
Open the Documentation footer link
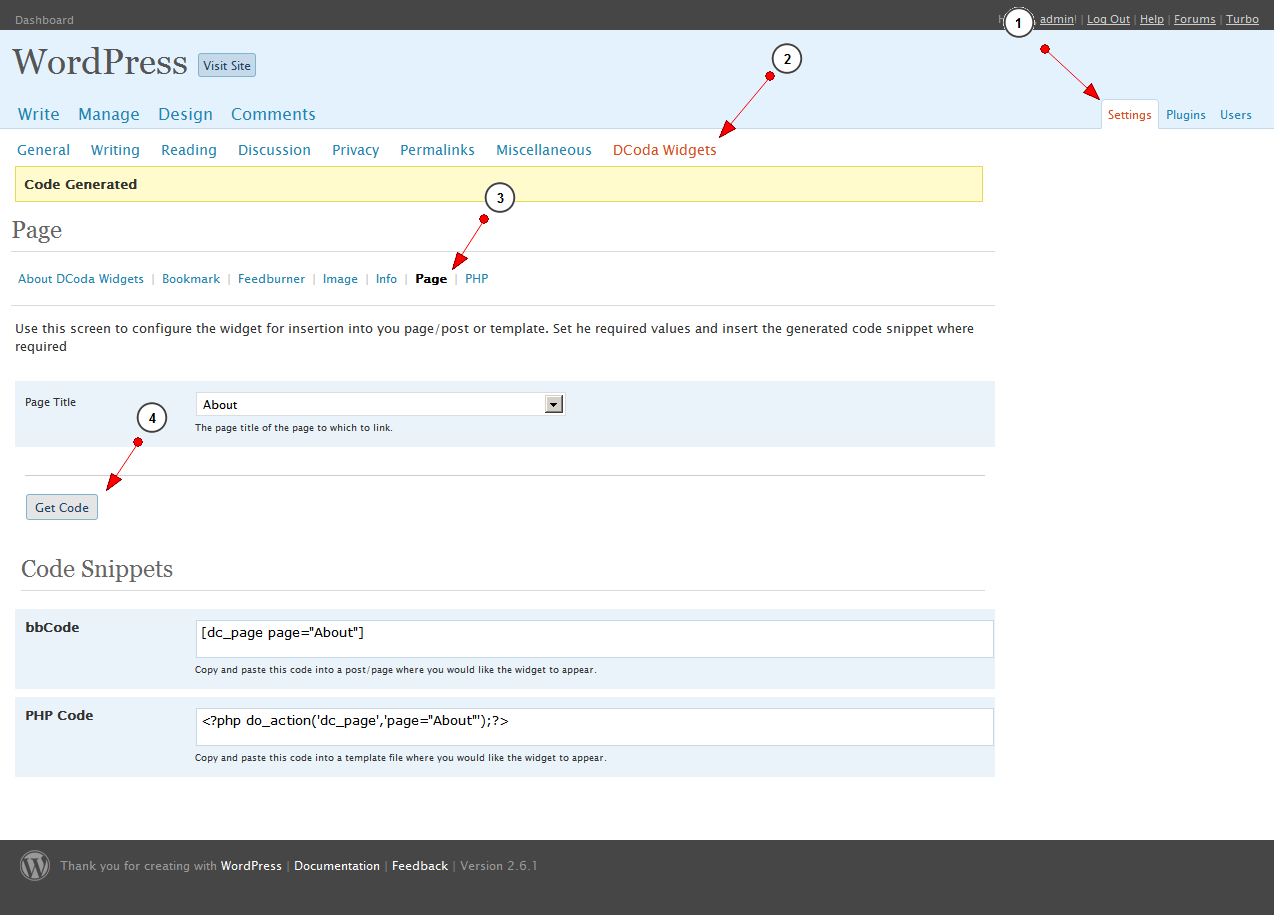337,866
